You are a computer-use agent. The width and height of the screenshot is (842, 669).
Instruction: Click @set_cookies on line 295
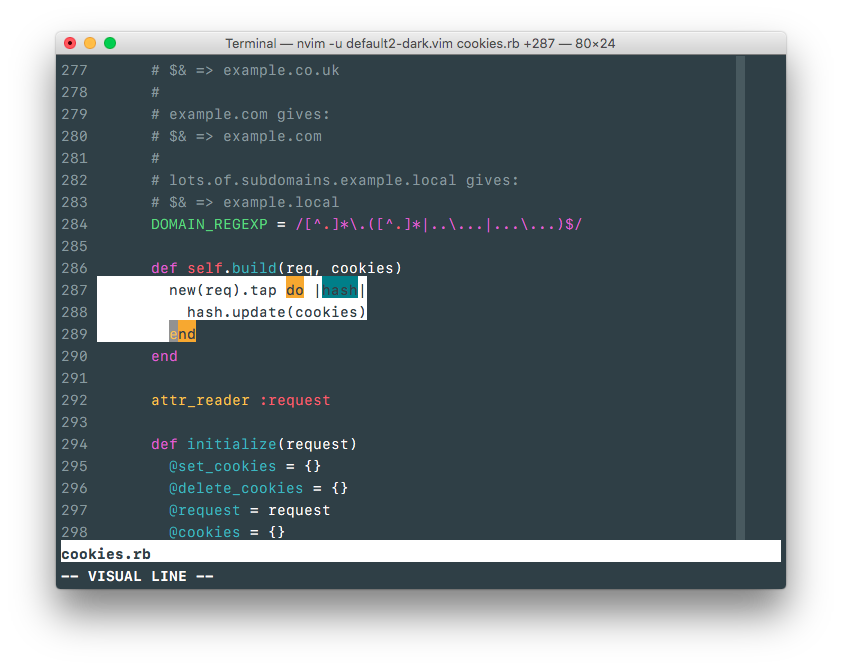[x=222, y=466]
